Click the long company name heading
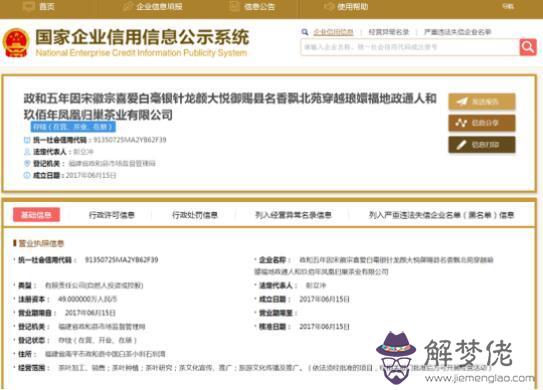 [230, 106]
